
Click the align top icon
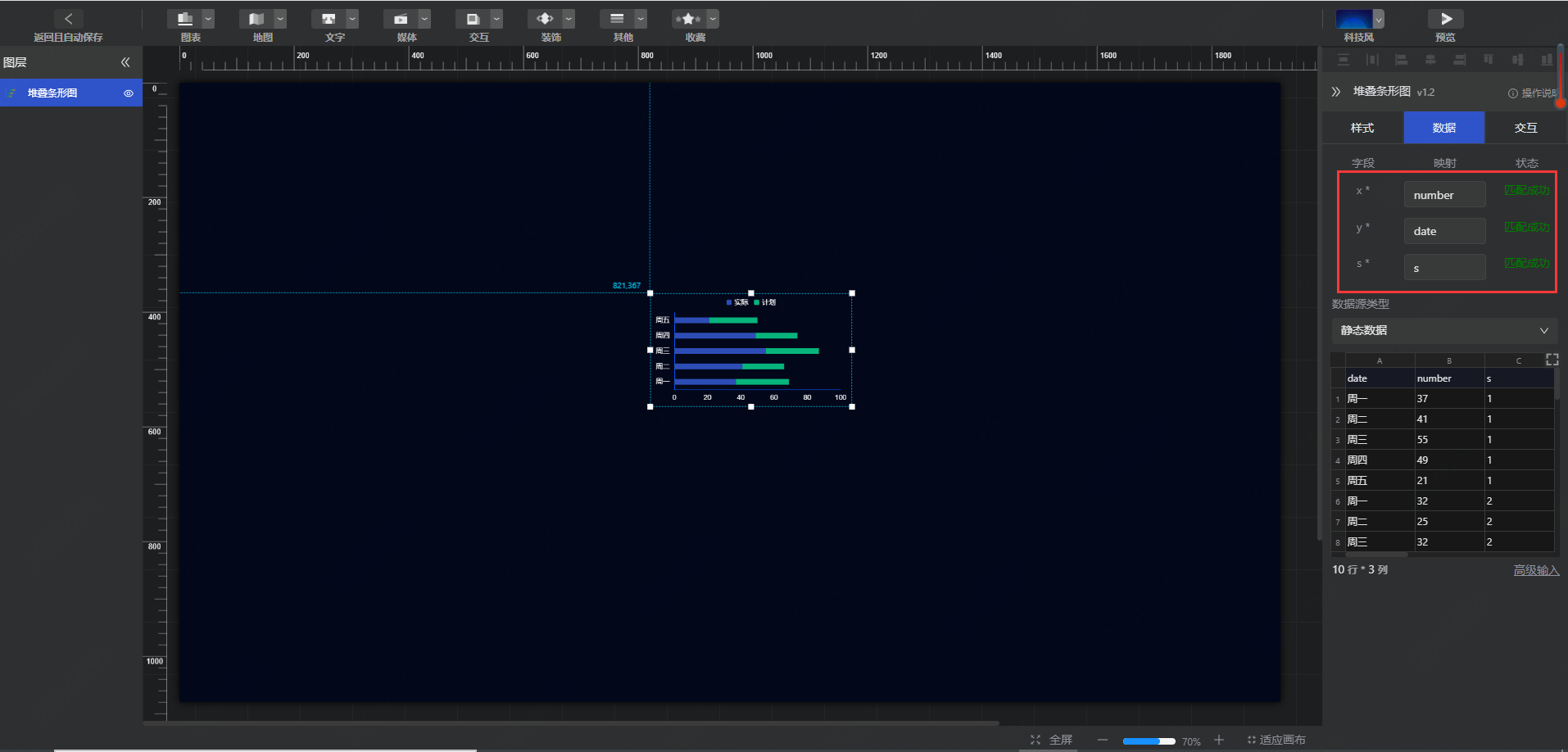coord(1489,60)
